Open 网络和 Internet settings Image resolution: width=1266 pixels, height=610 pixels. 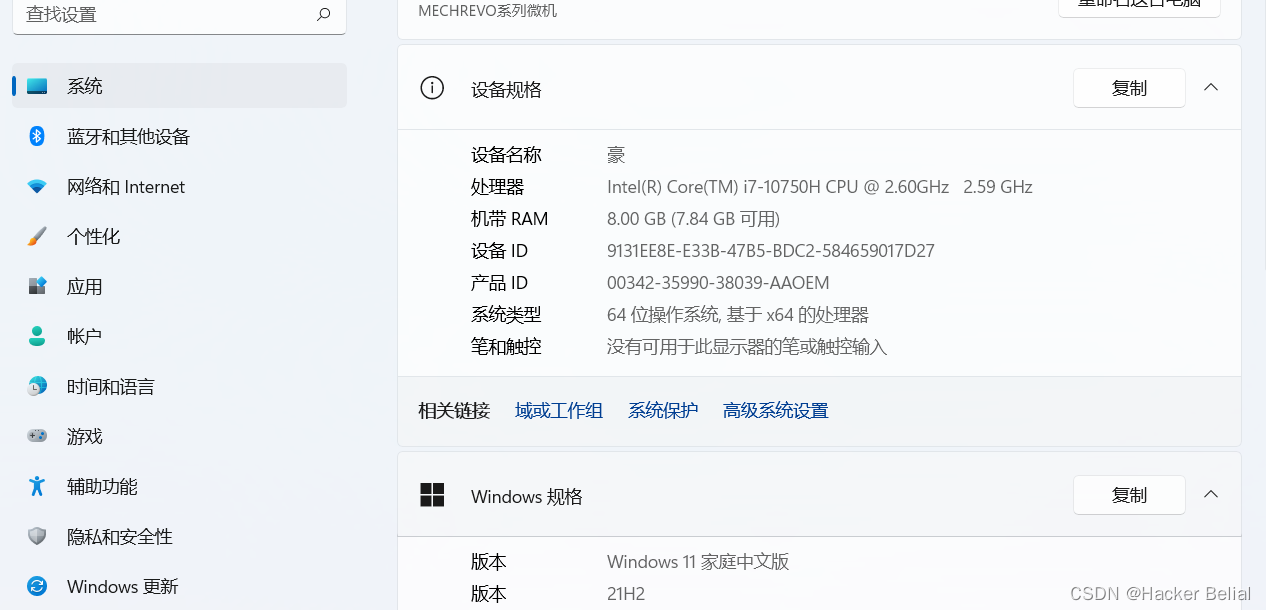pyautogui.click(x=180, y=186)
